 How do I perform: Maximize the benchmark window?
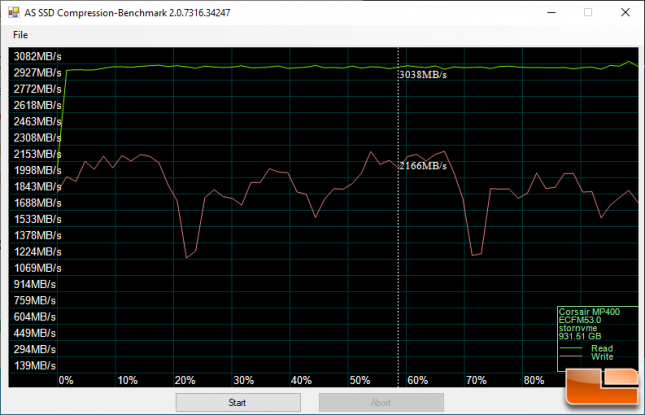(588, 12)
